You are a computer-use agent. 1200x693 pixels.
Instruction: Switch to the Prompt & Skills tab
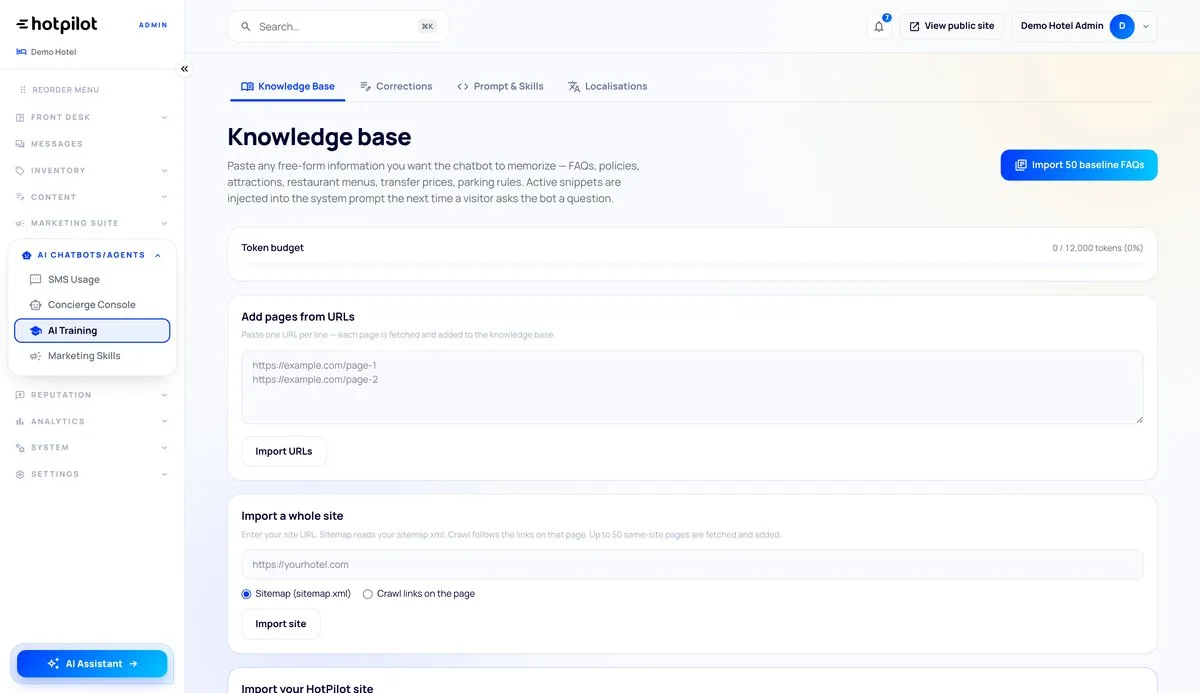point(500,87)
